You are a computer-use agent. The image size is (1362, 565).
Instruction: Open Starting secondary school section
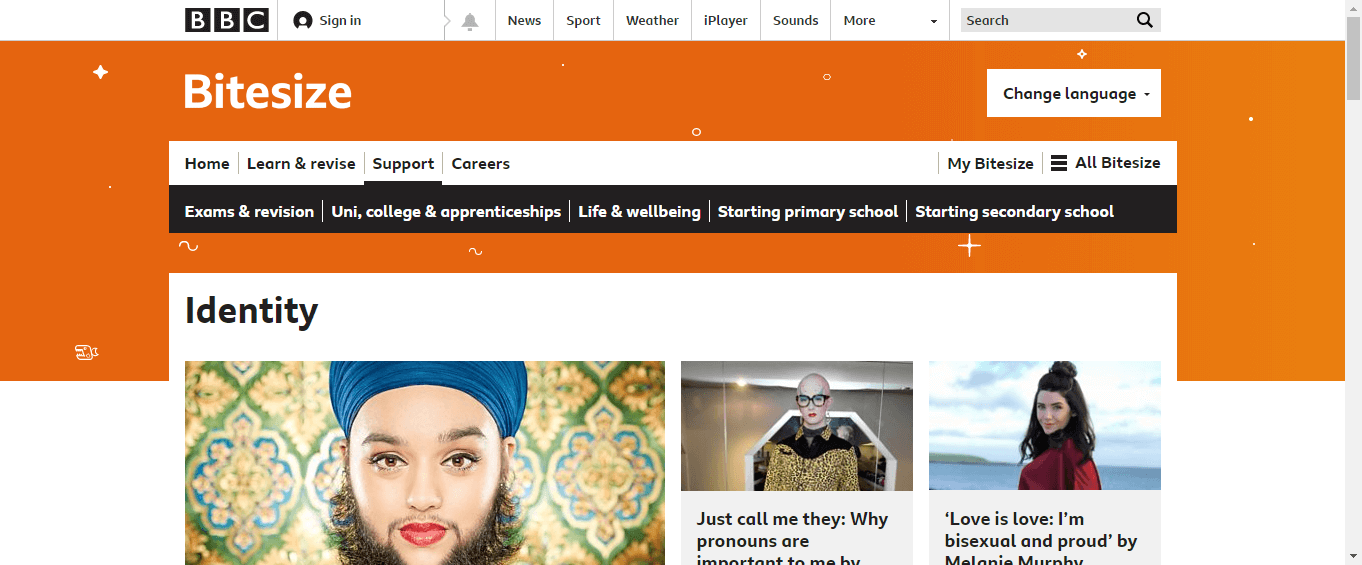point(1014,211)
